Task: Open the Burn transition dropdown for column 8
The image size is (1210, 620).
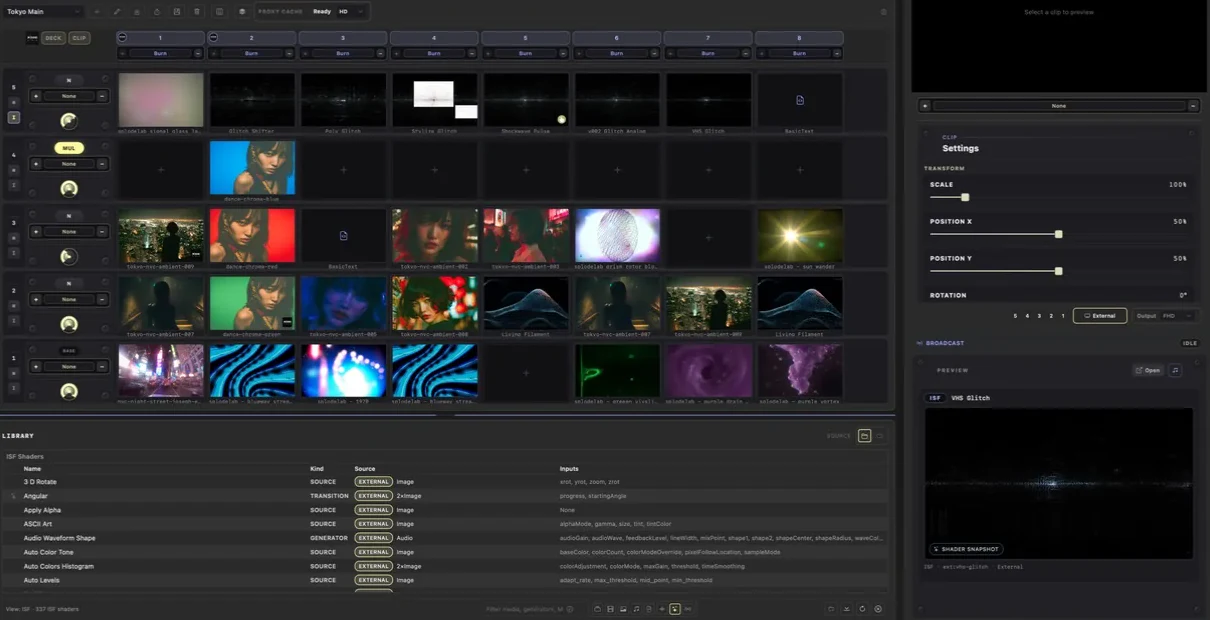Action: tap(799, 53)
